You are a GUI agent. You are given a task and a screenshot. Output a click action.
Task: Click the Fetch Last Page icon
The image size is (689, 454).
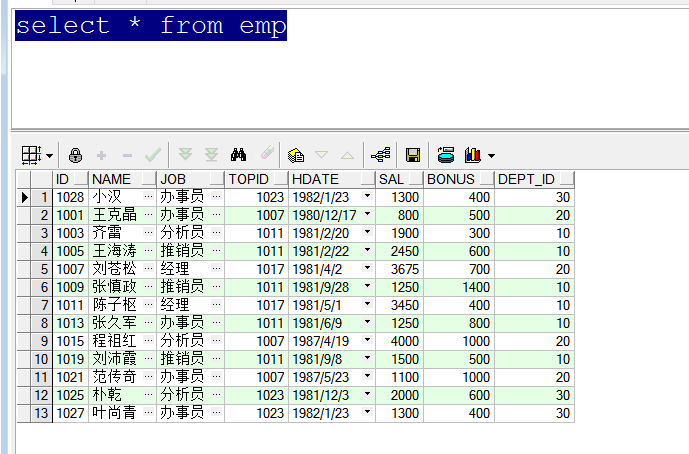point(211,155)
